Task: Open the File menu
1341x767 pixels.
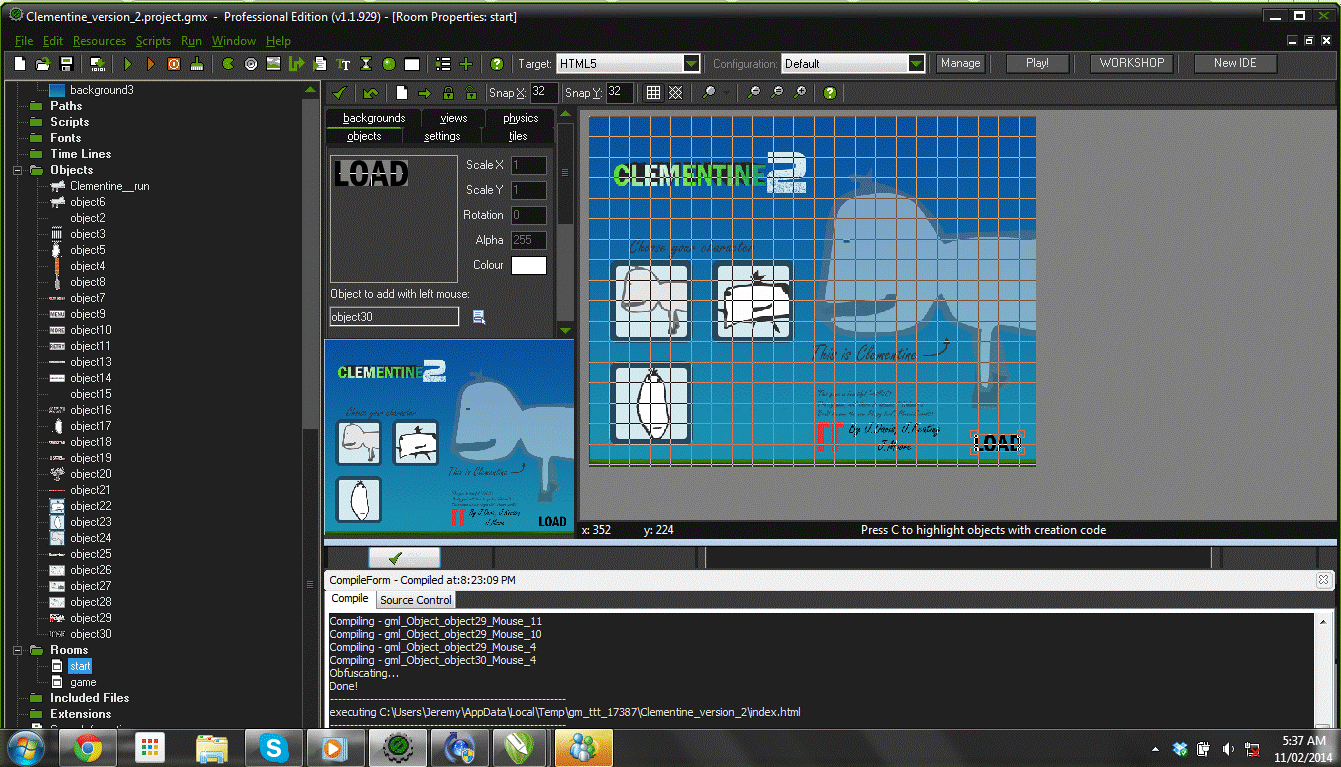Action: coord(24,41)
